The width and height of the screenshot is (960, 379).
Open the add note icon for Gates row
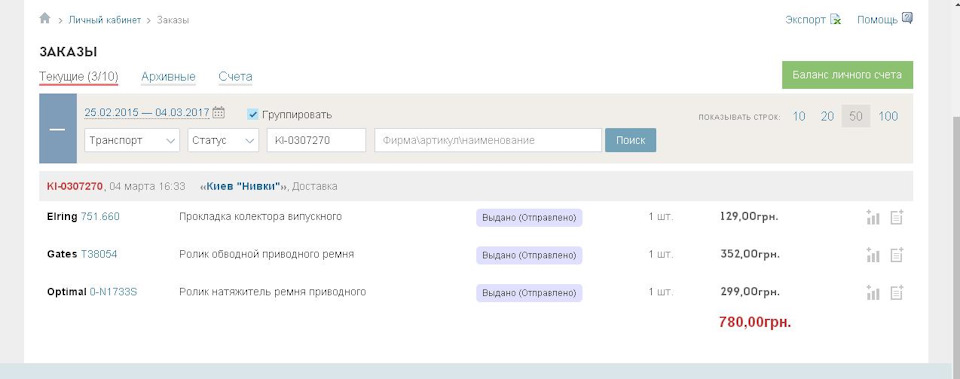click(x=897, y=255)
